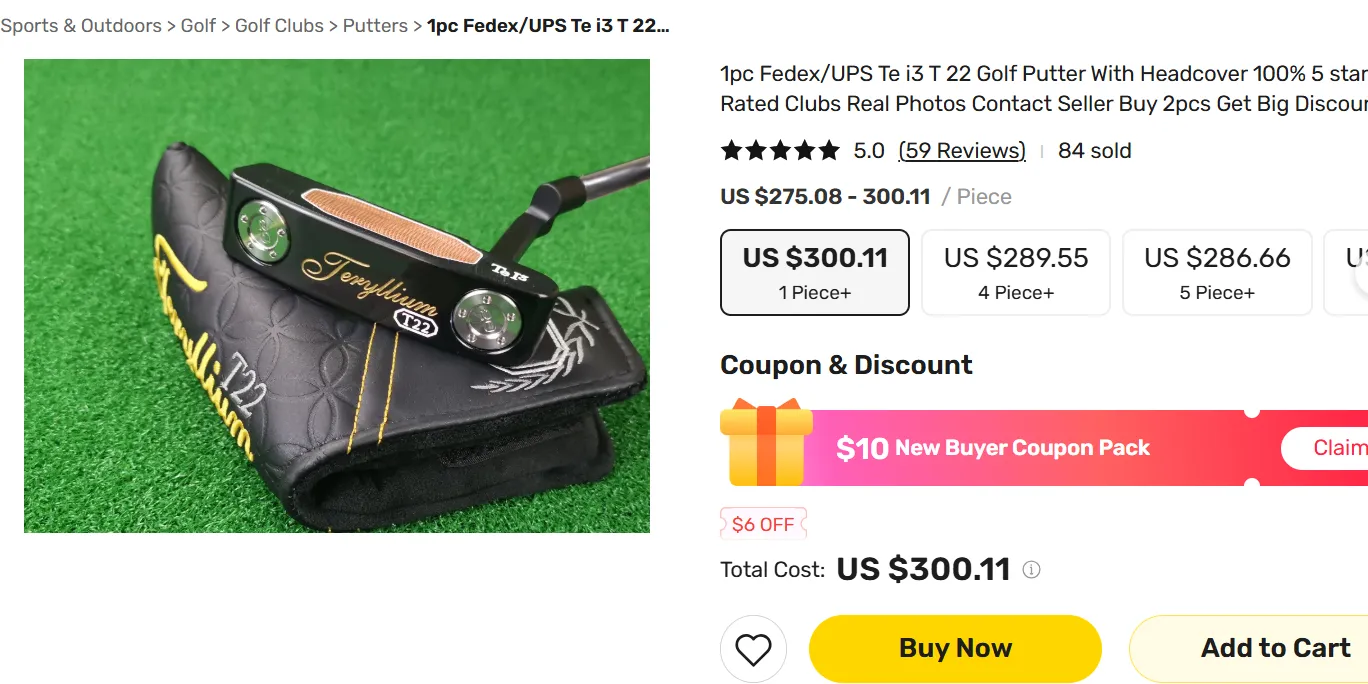Click the Total Cost info icon
This screenshot has height=684, width=1368.
1031,570
